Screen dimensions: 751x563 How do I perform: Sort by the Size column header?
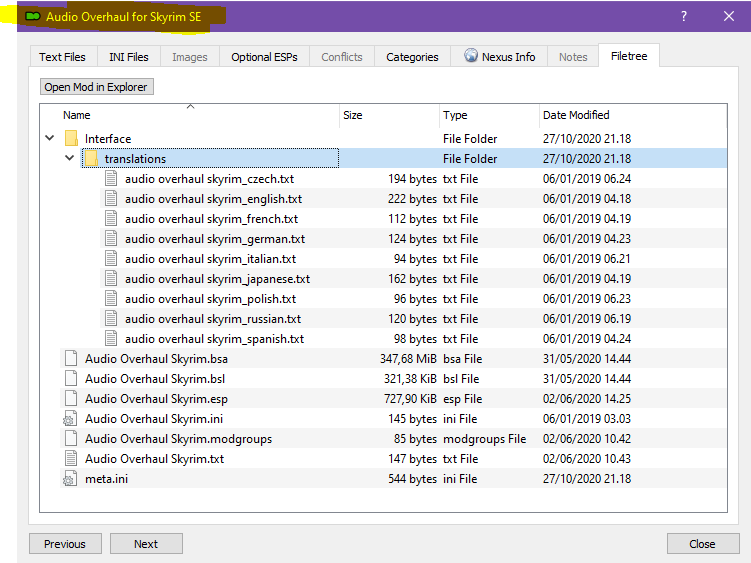353,115
